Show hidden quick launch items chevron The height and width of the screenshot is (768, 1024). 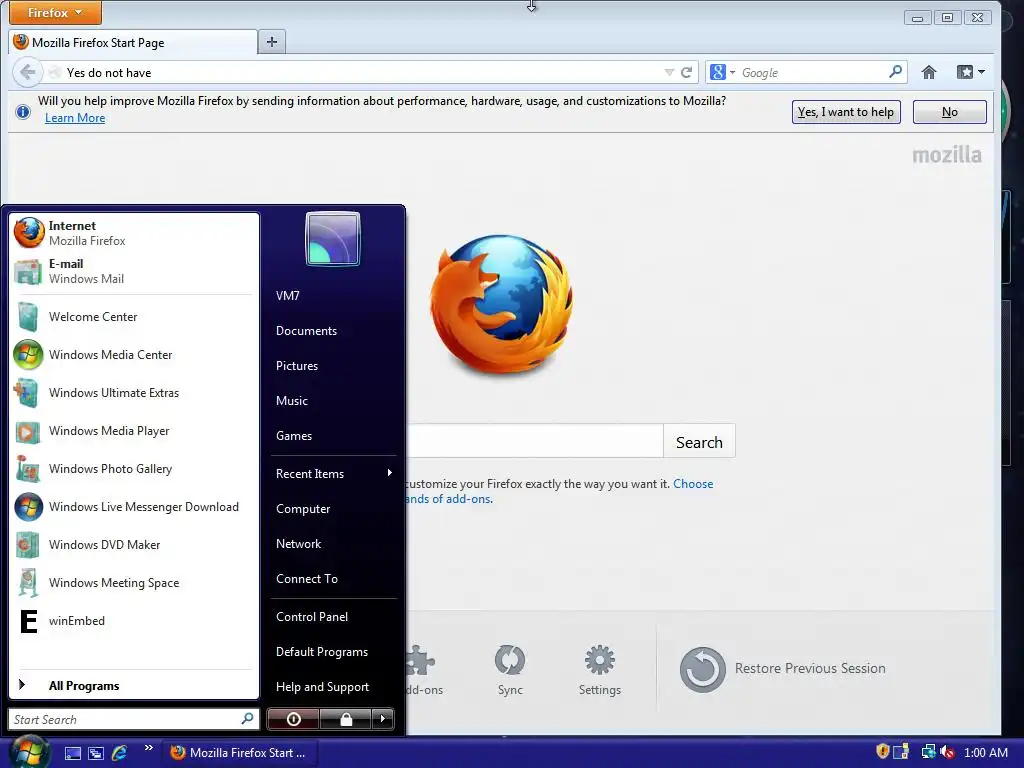pyautogui.click(x=149, y=748)
